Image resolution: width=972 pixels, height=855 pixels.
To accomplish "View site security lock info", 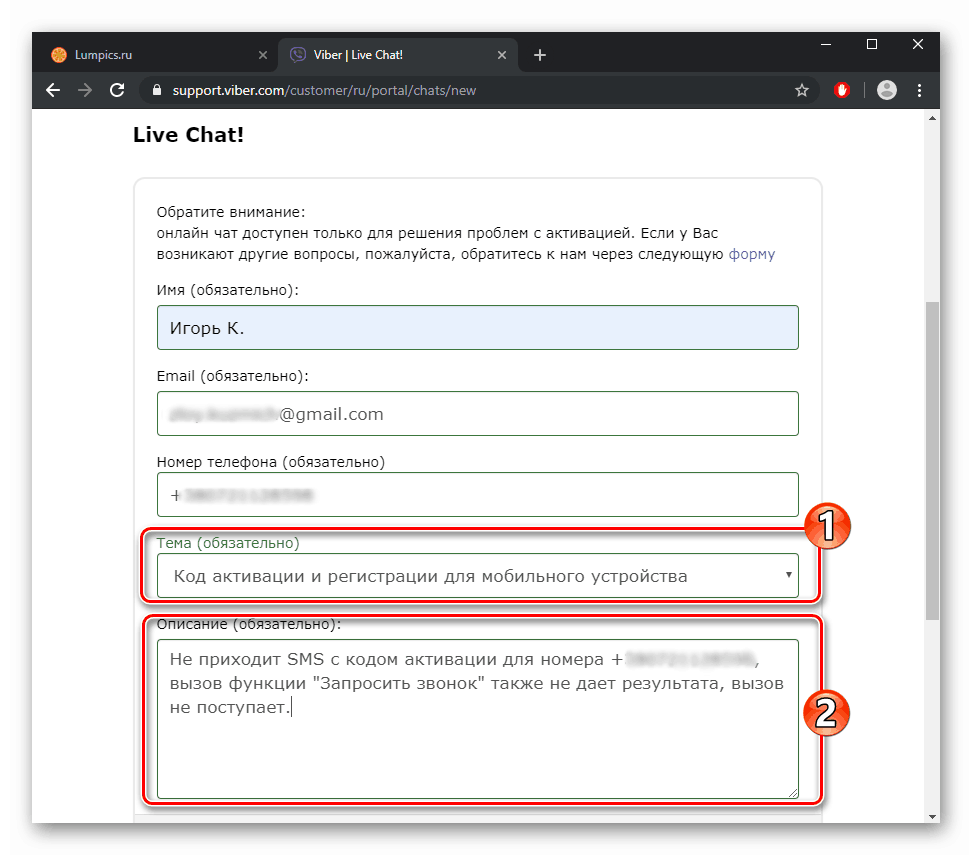I will pyautogui.click(x=157, y=91).
